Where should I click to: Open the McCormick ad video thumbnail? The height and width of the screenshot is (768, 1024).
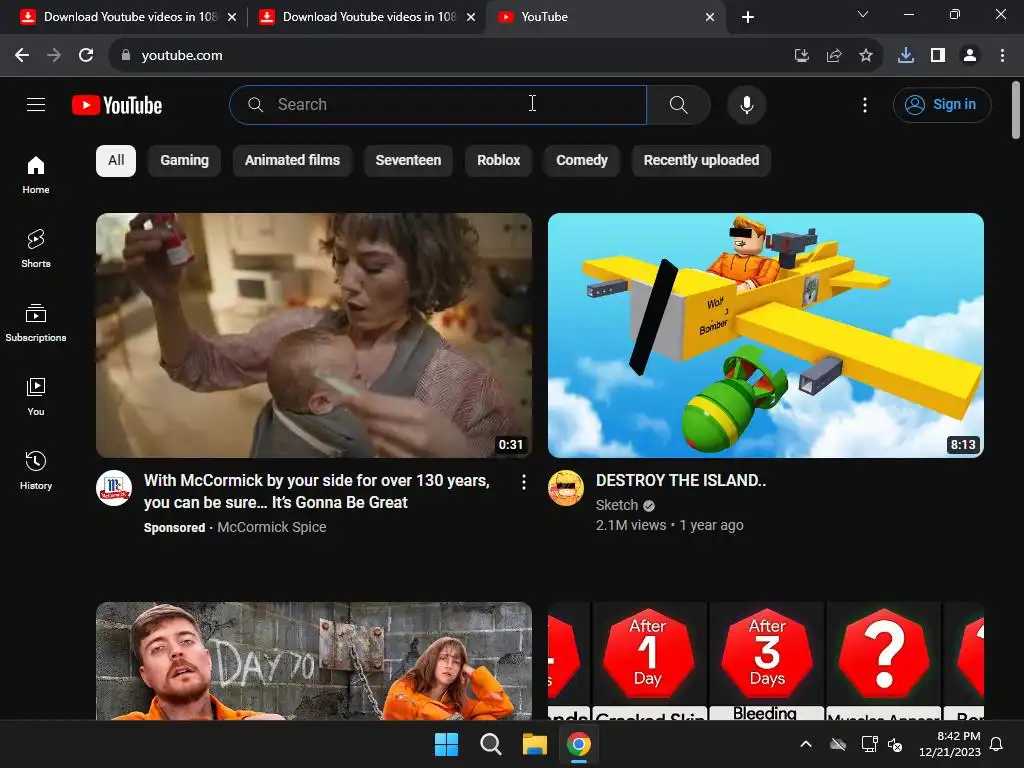point(313,335)
